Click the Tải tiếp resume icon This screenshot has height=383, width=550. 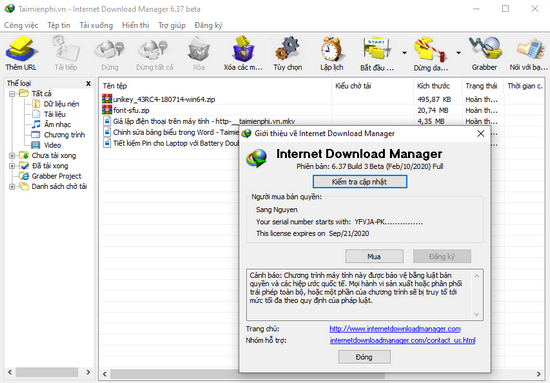tap(66, 49)
